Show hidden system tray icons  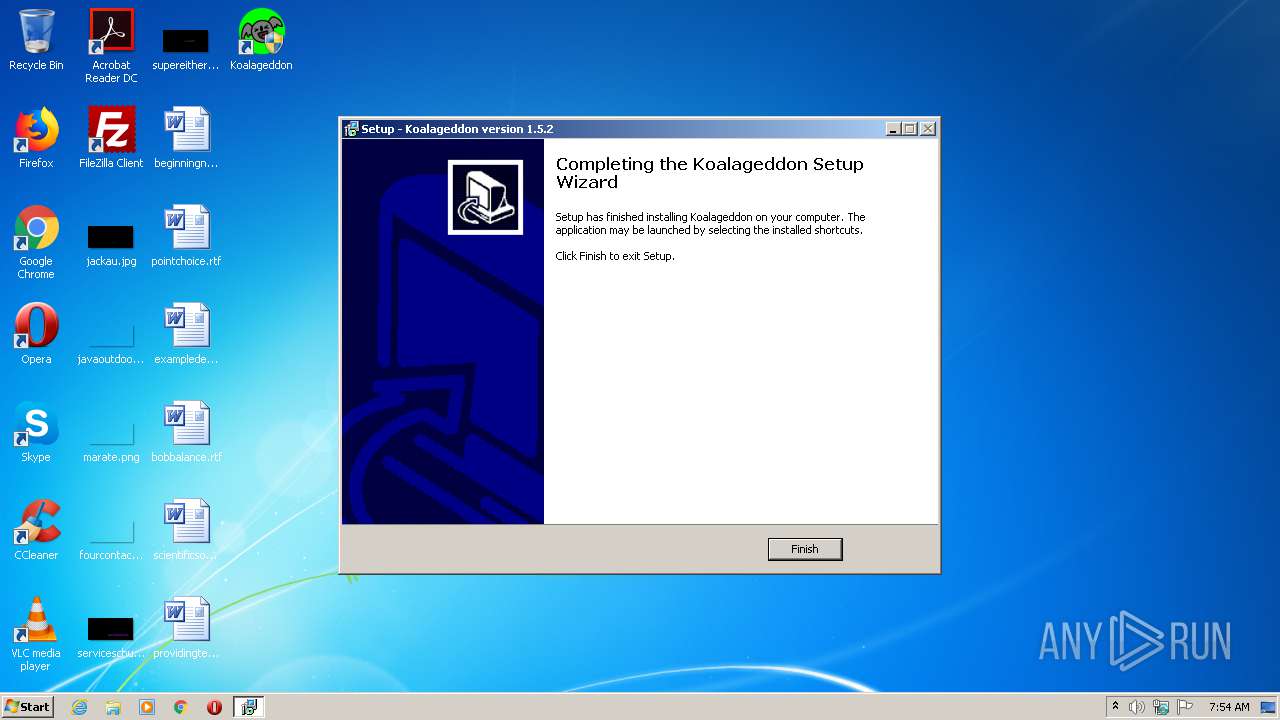[1115, 706]
